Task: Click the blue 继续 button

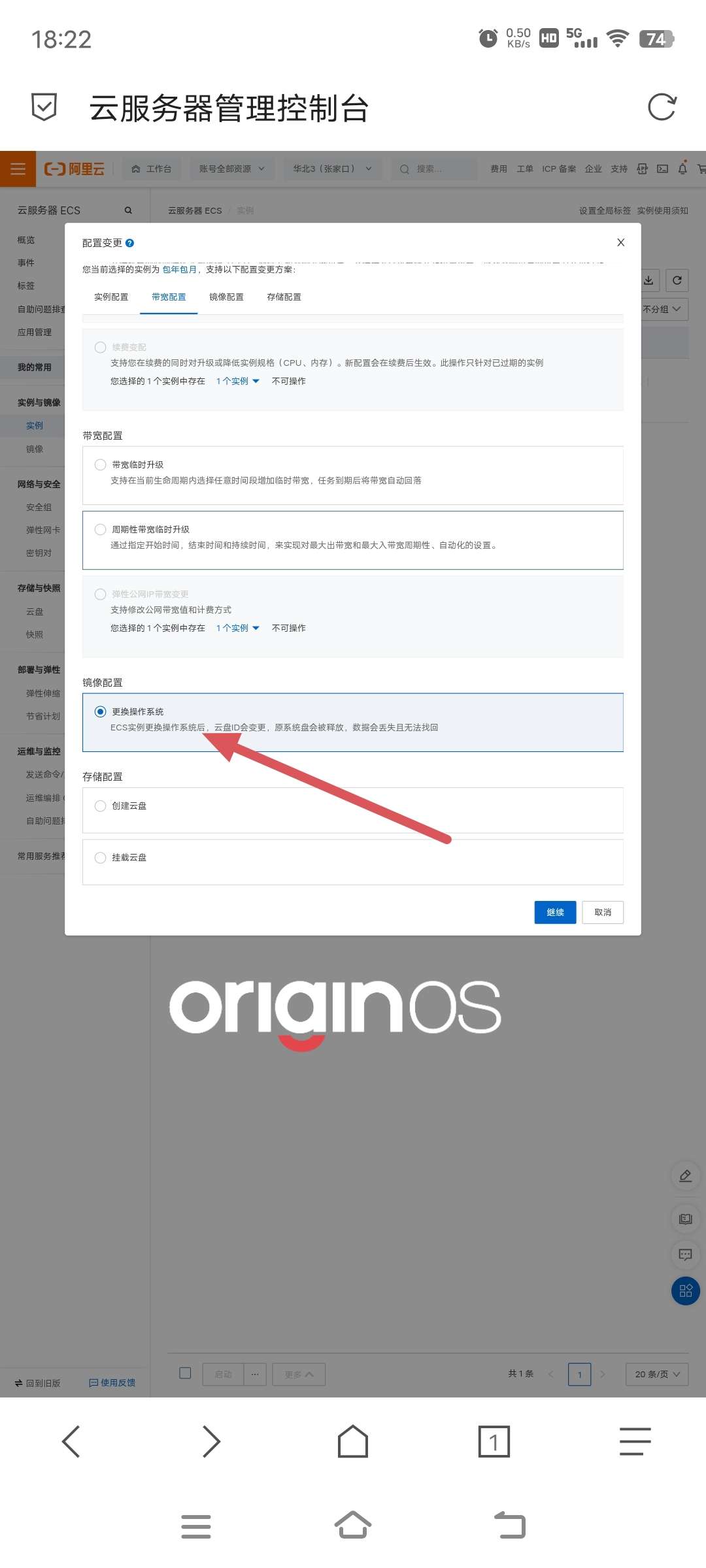Action: pos(555,912)
